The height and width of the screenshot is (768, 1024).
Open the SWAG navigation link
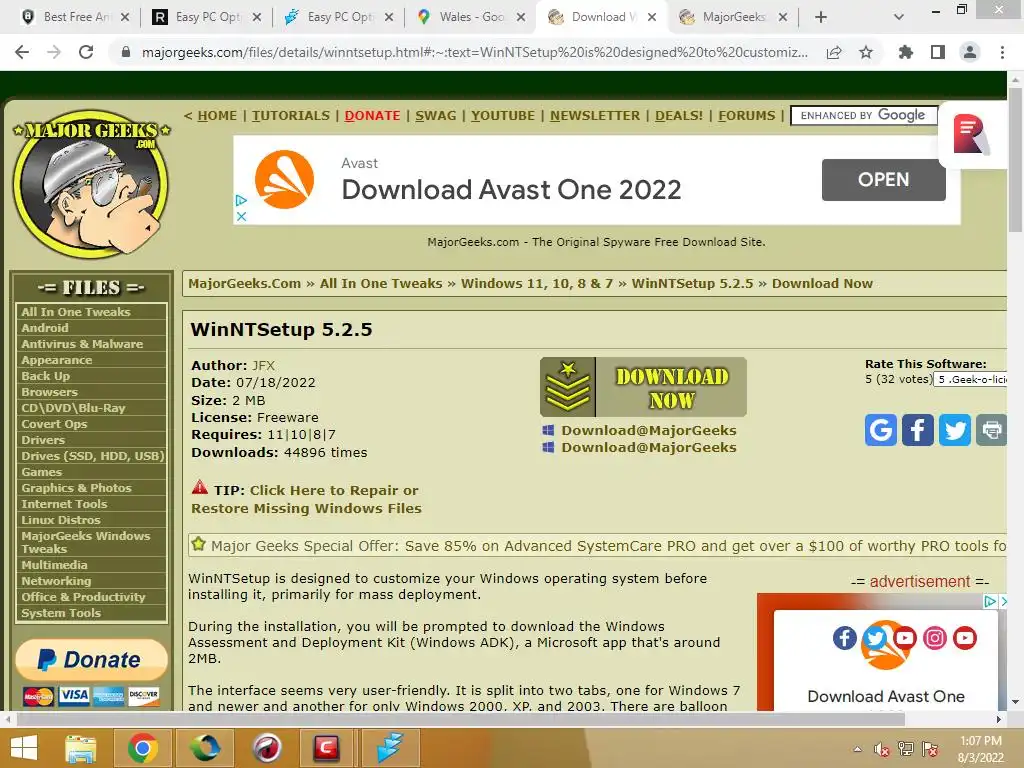pyautogui.click(x=436, y=116)
